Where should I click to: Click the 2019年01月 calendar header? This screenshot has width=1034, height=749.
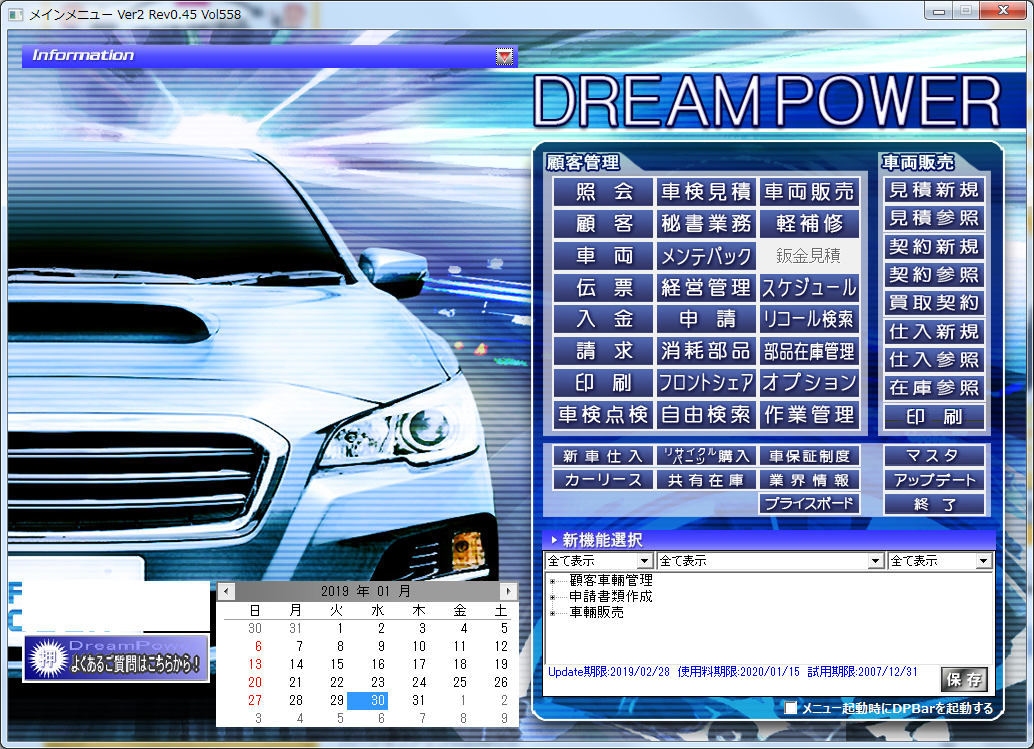(x=366, y=591)
